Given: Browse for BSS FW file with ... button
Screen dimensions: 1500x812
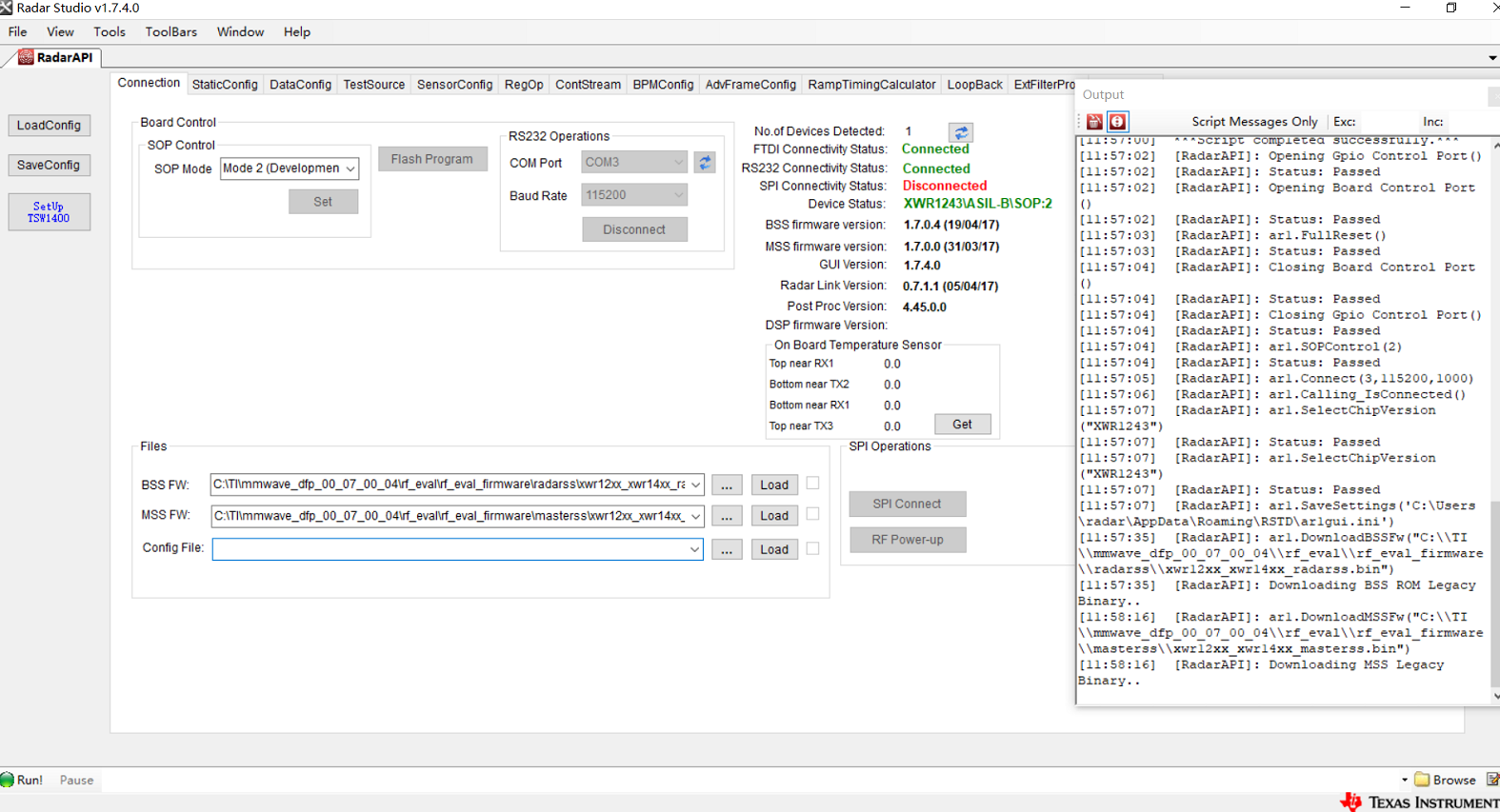Looking at the screenshot, I should tap(727, 485).
